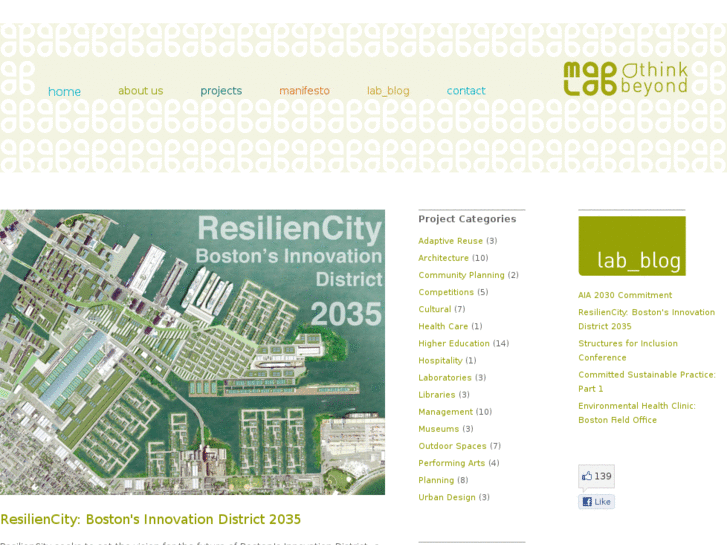Viewport: 727px width, 545px height.
Task: Select the Competitions category
Action: point(446,292)
